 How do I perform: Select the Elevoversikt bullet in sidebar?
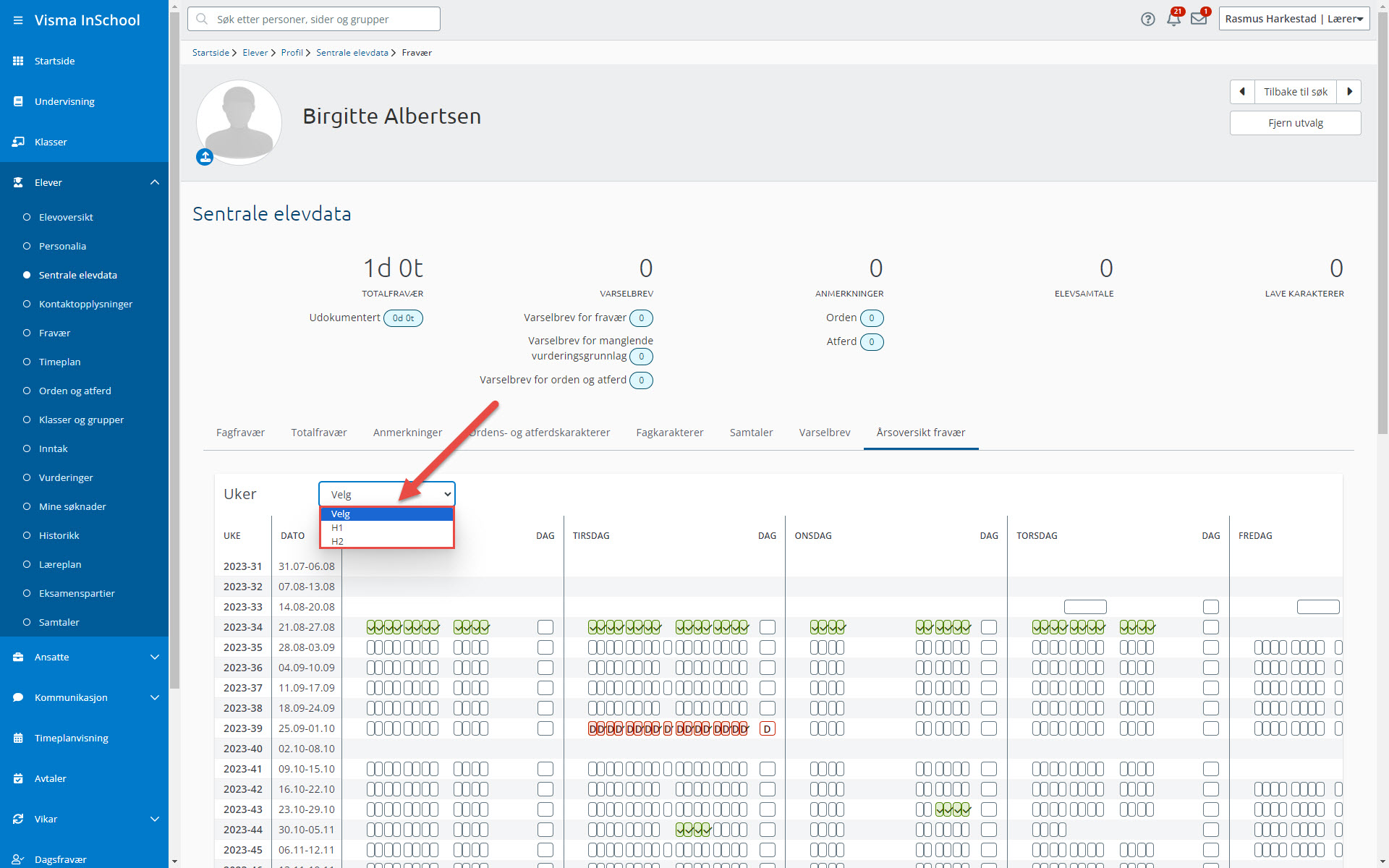pyautogui.click(x=27, y=217)
